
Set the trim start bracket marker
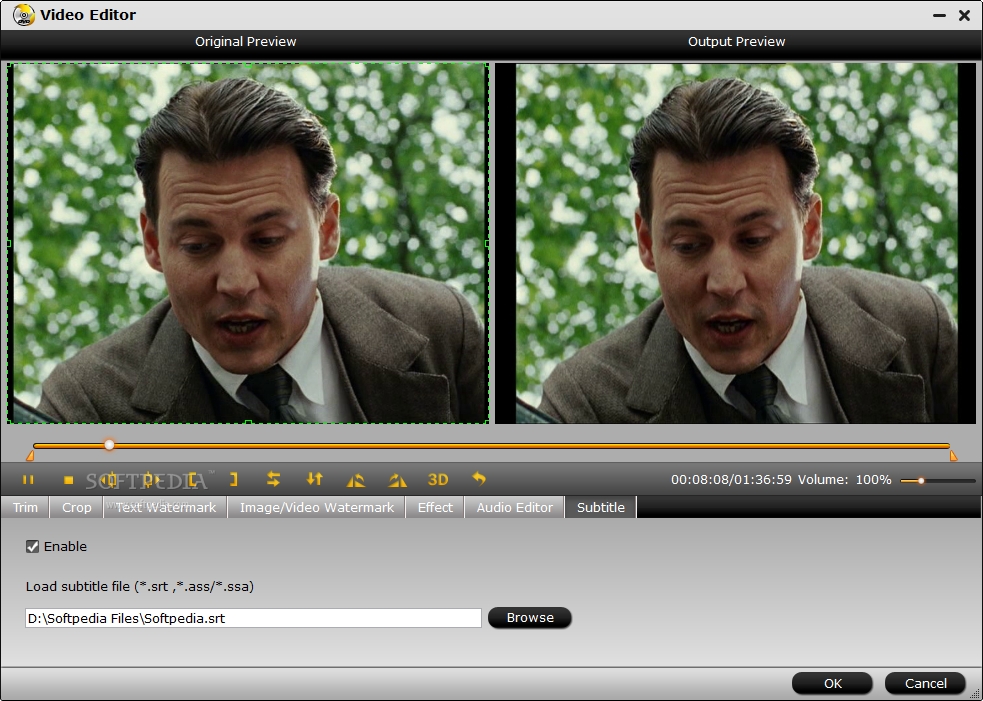point(193,480)
